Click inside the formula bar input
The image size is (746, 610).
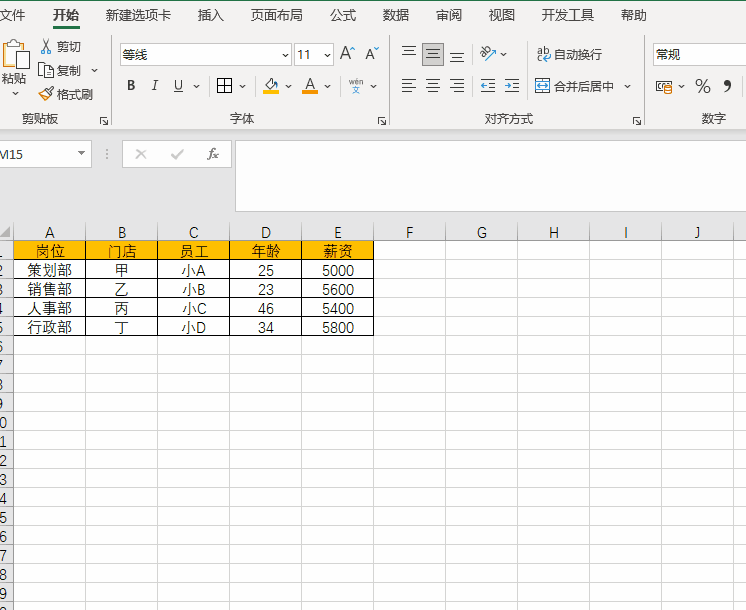click(x=491, y=176)
